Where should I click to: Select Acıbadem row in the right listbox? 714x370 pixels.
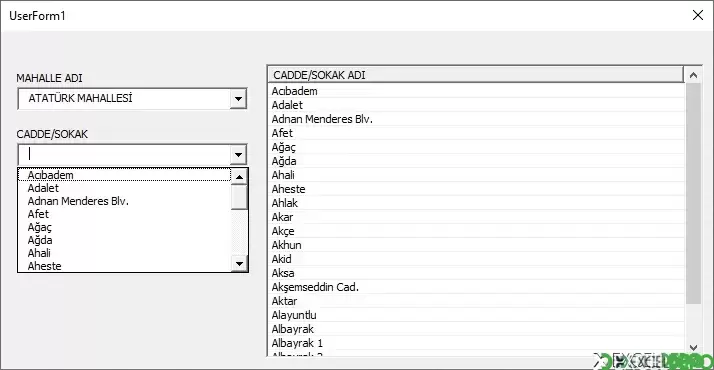[x=477, y=91]
